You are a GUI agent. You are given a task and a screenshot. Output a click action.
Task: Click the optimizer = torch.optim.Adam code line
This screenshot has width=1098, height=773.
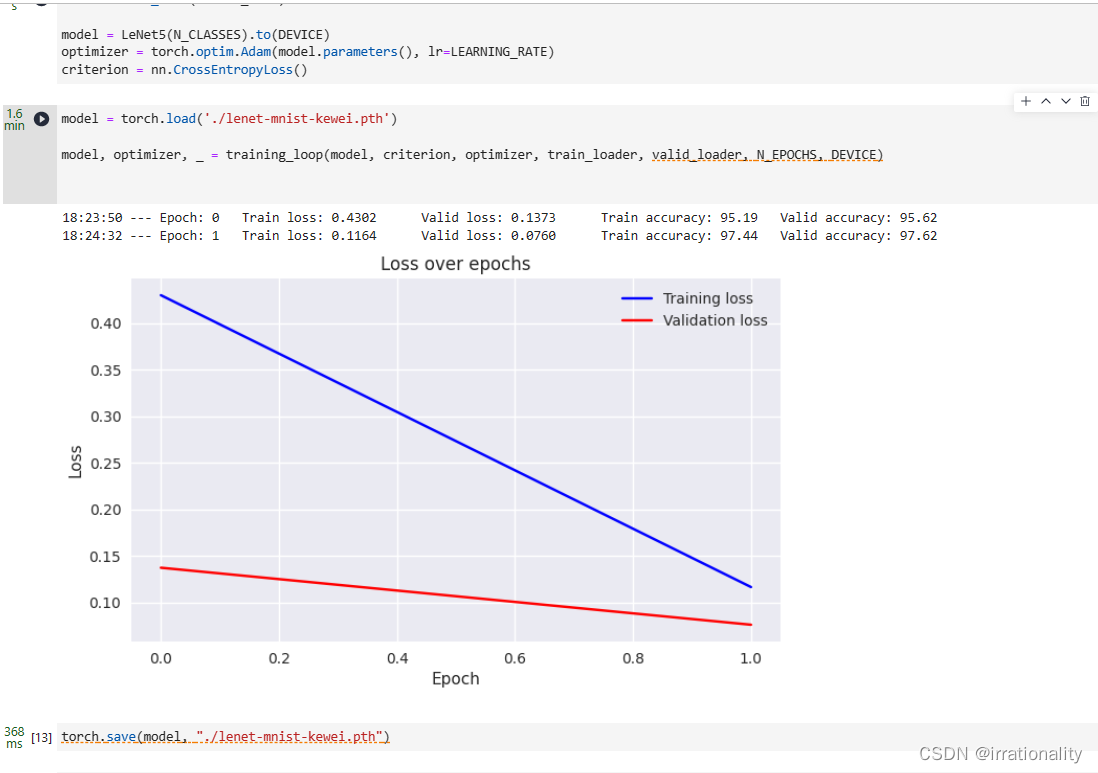click(x=307, y=52)
